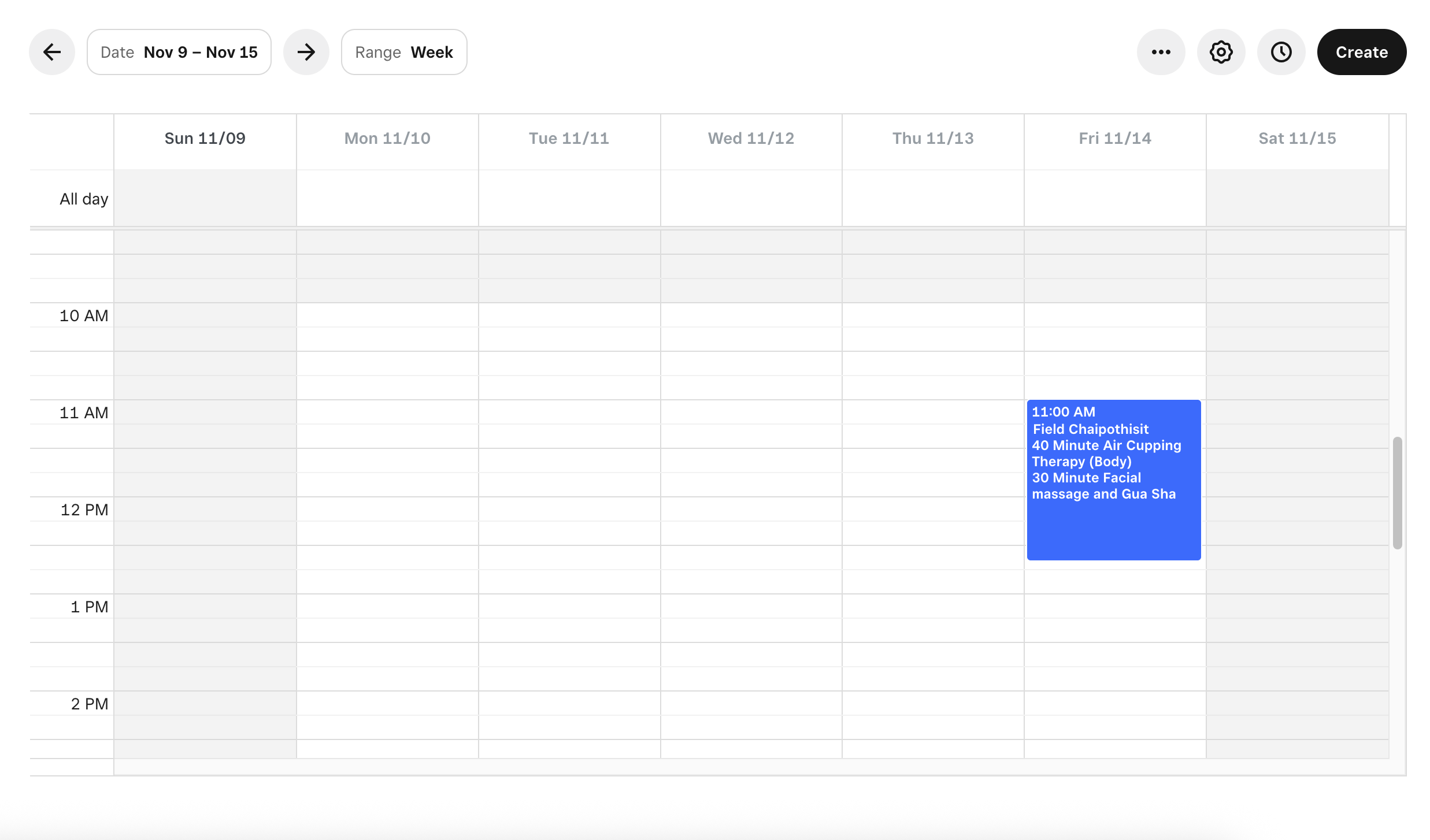The width and height of the screenshot is (1430, 840).
Task: Advance to next week with forward arrow
Action: pyautogui.click(x=306, y=52)
